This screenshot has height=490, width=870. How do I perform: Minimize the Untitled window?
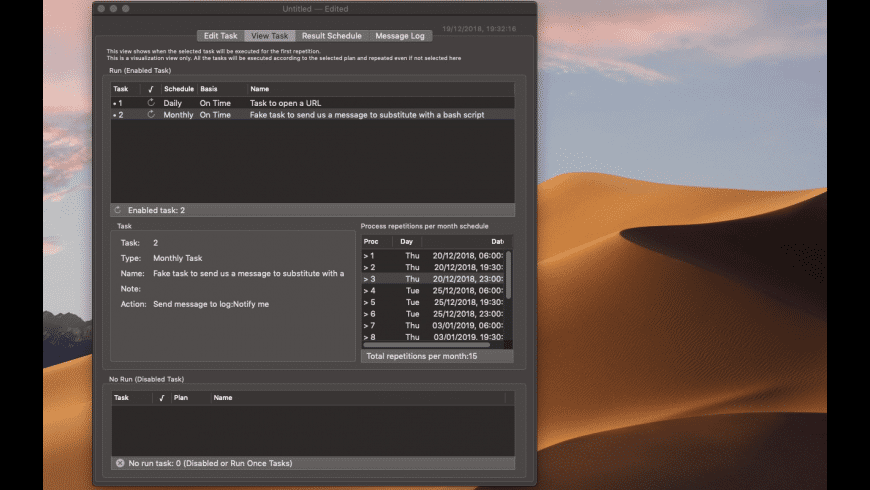113,8
